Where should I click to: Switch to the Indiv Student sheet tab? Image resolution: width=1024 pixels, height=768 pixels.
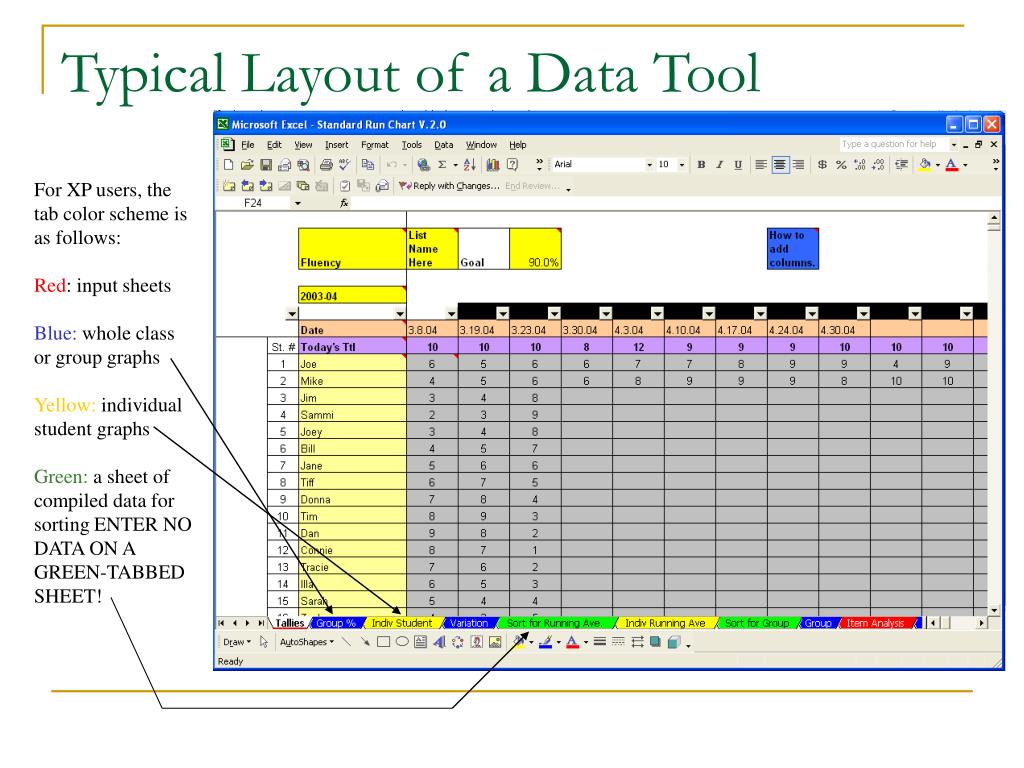click(x=402, y=623)
